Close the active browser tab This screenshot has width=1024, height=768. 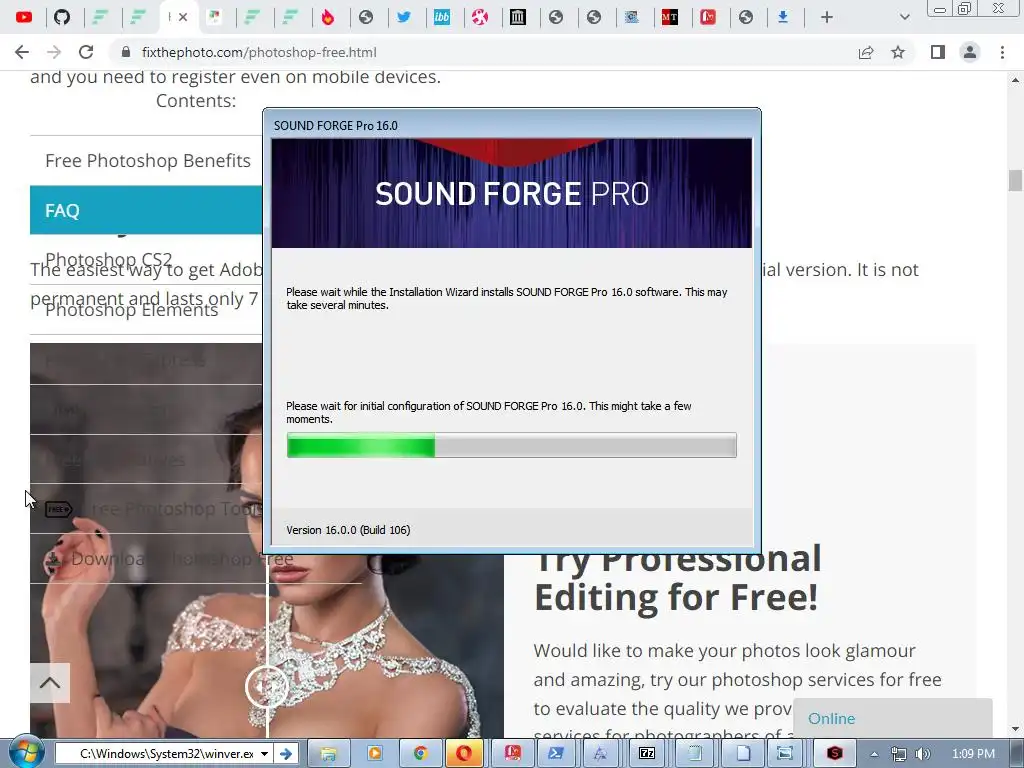(x=184, y=17)
